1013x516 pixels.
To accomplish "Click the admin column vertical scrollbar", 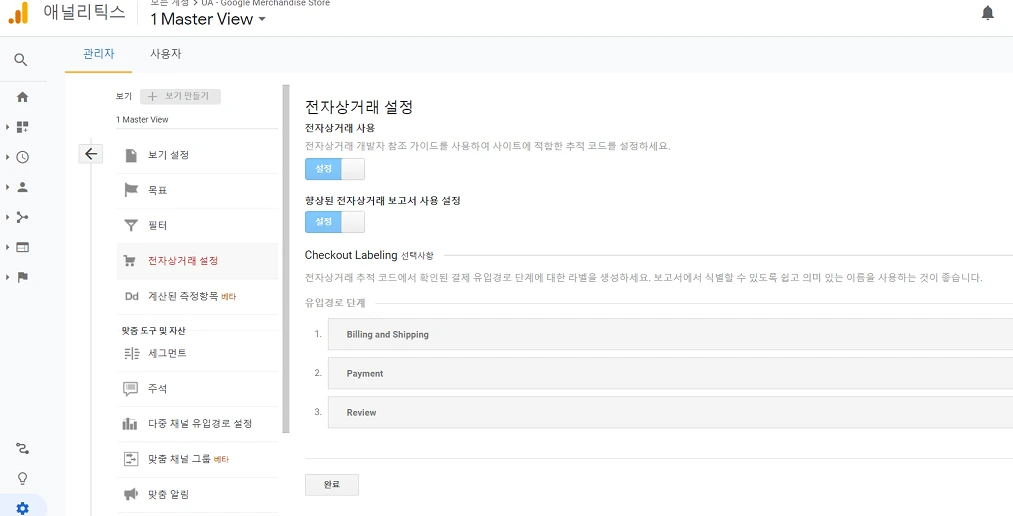I will click(286, 258).
